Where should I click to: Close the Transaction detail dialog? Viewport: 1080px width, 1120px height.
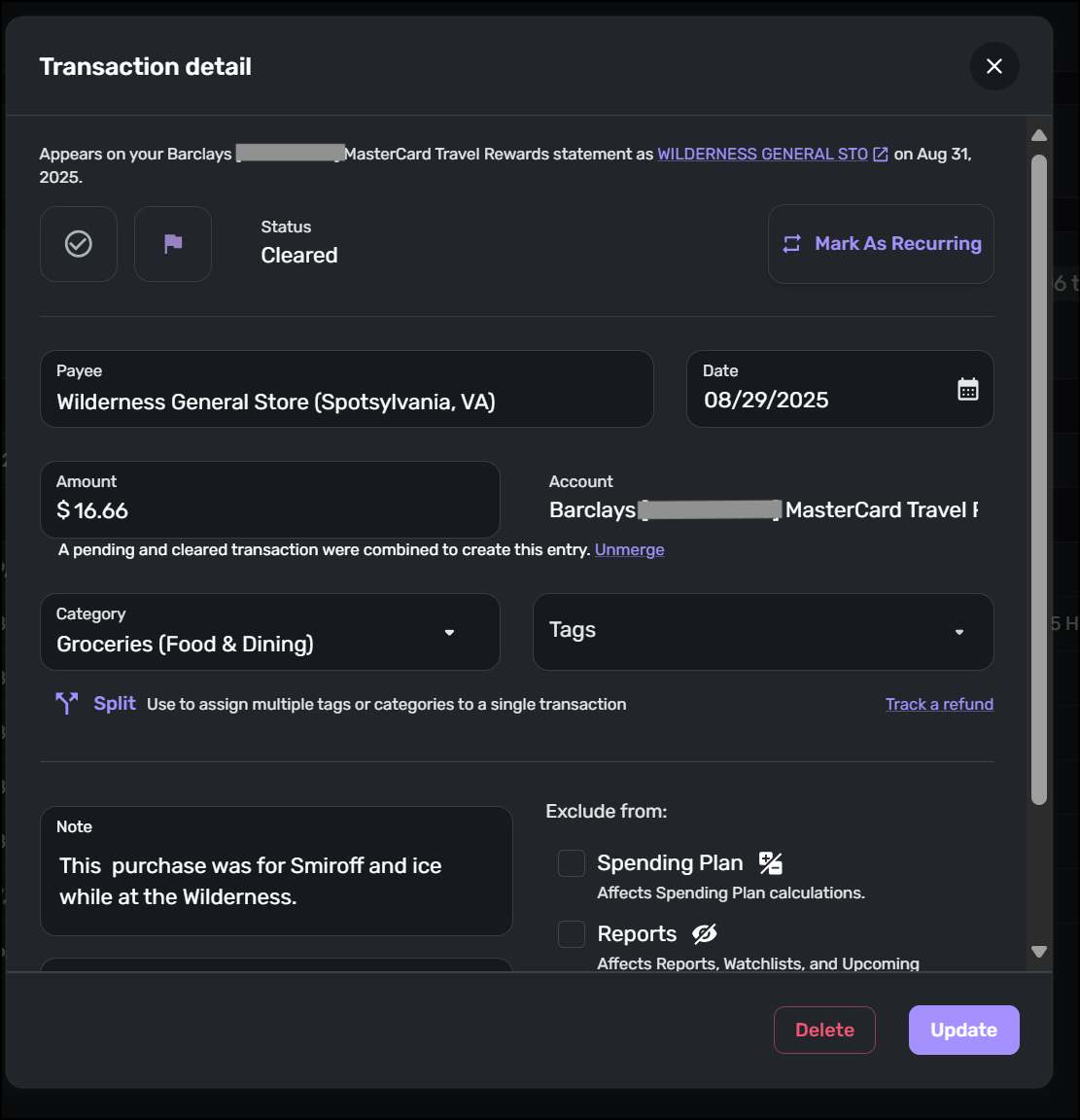pyautogui.click(x=993, y=66)
